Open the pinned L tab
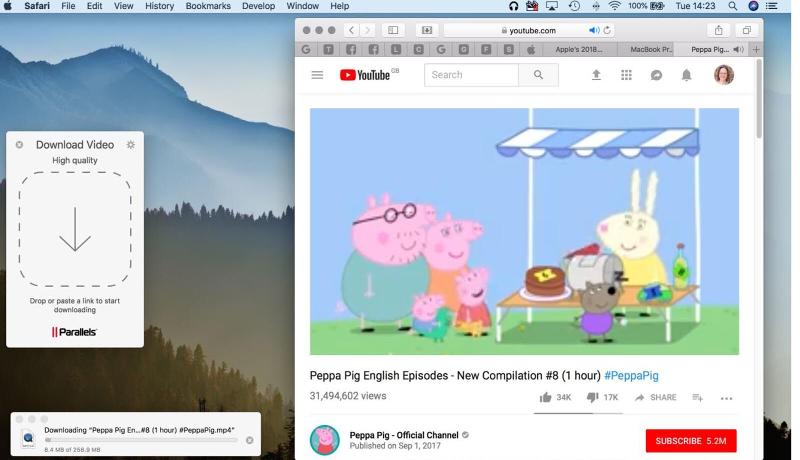The height and width of the screenshot is (460, 800). pos(396,49)
